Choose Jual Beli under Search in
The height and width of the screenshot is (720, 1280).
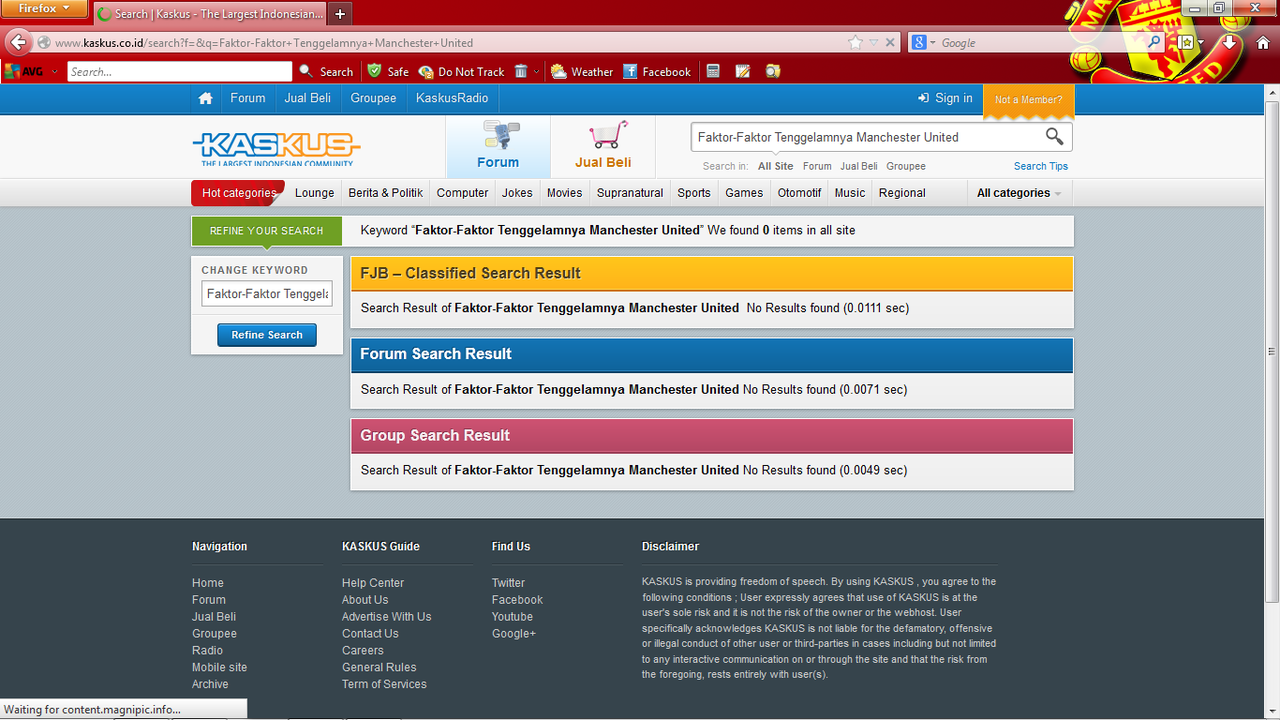(859, 166)
